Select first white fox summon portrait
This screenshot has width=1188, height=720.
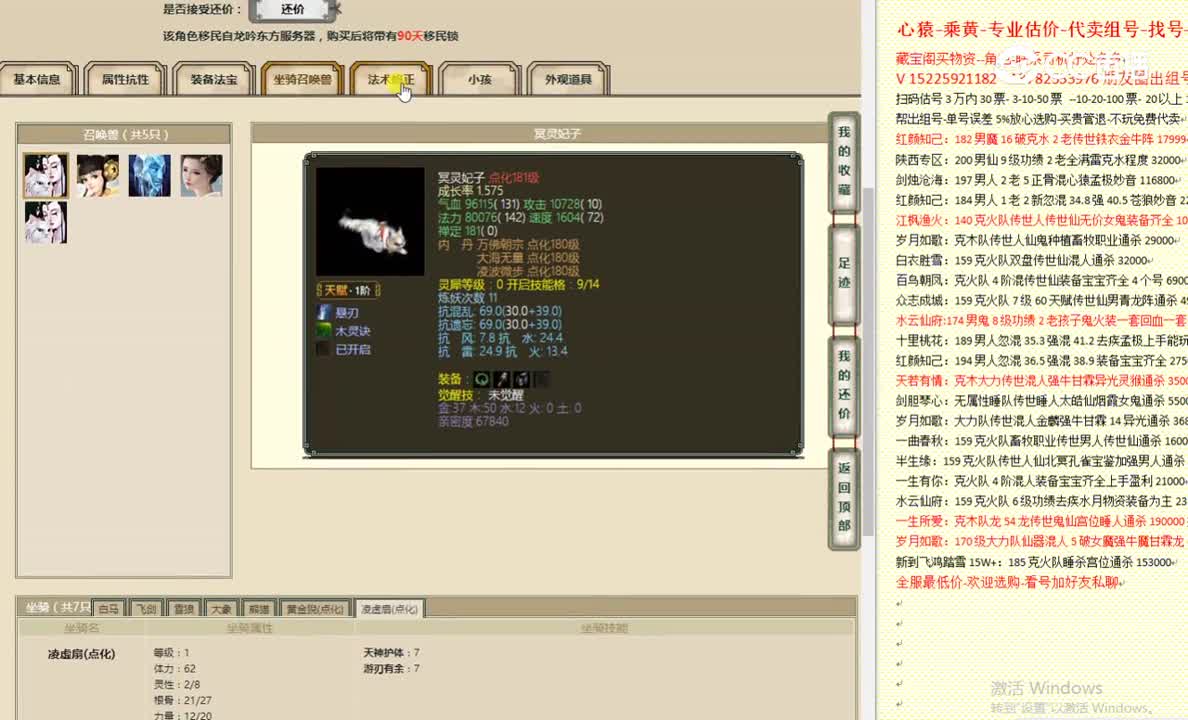[x=45, y=175]
